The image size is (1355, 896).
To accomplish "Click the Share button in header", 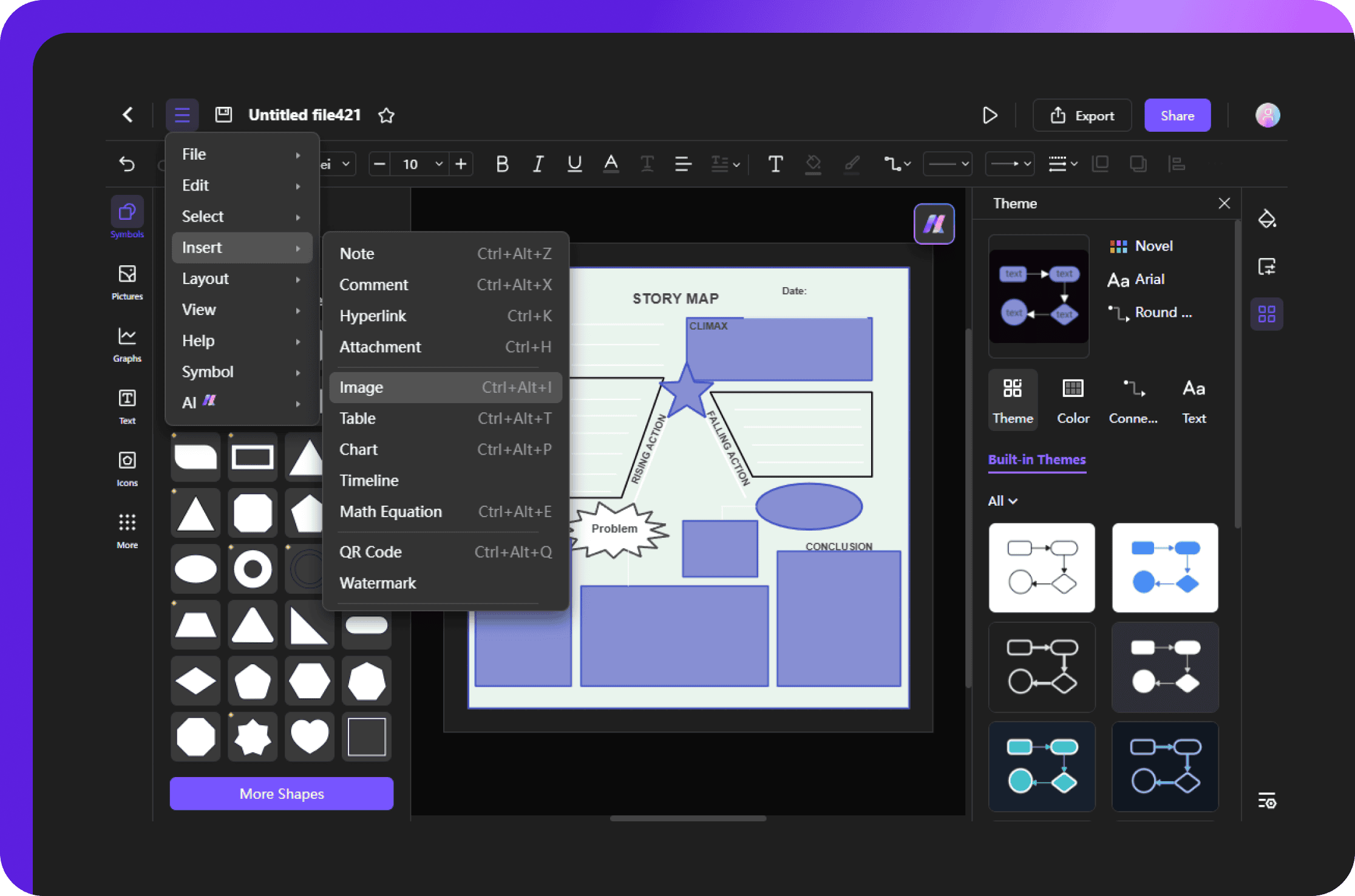I will coord(1177,114).
